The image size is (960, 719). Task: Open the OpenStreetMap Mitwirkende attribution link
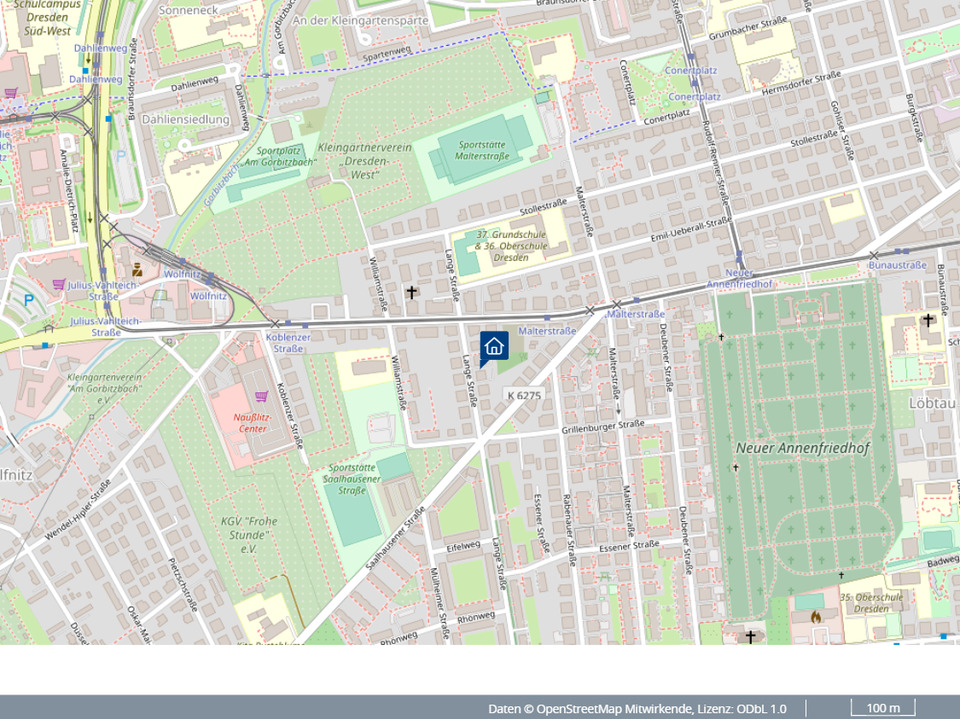point(612,708)
